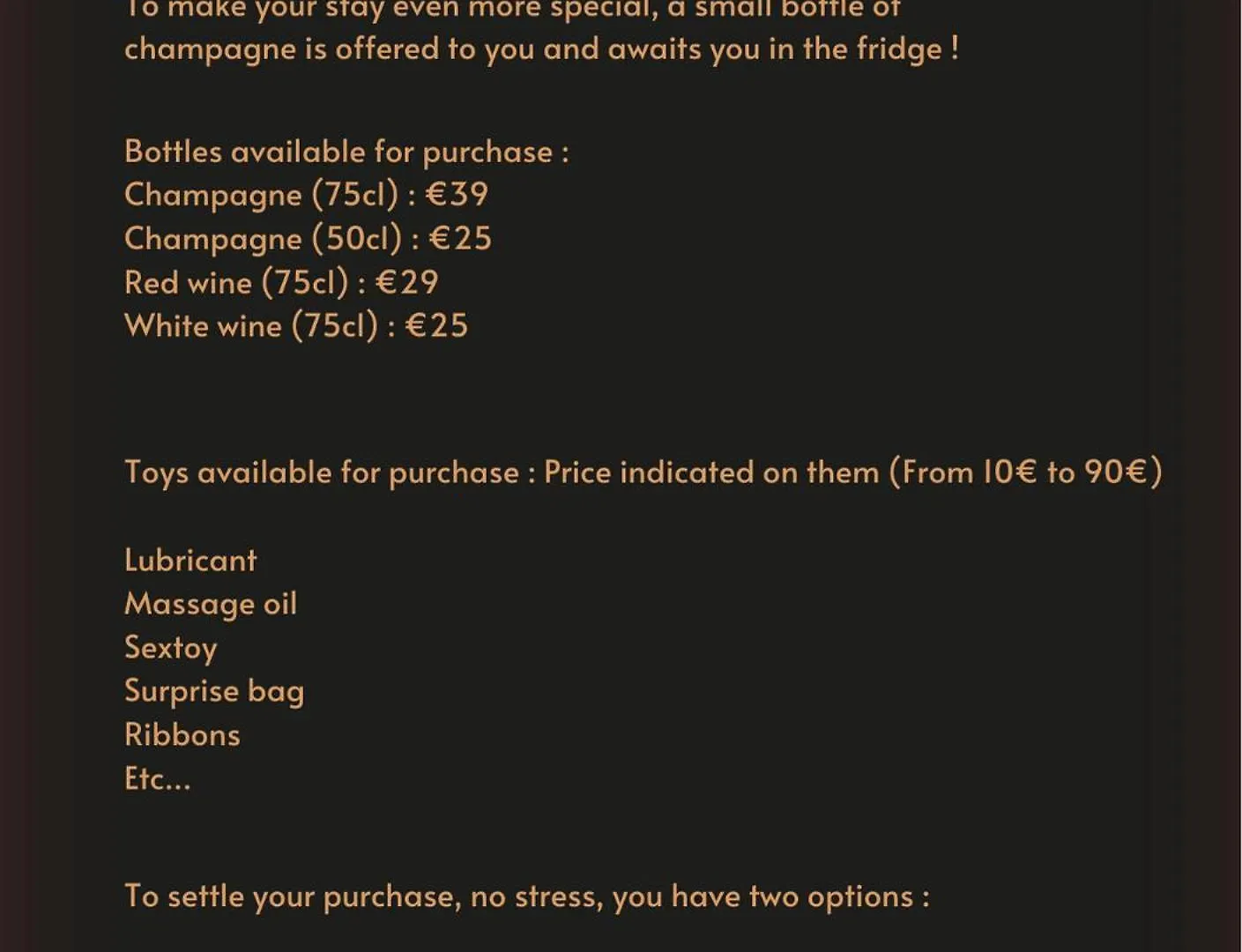Click the Sextoy list entry

170,648
